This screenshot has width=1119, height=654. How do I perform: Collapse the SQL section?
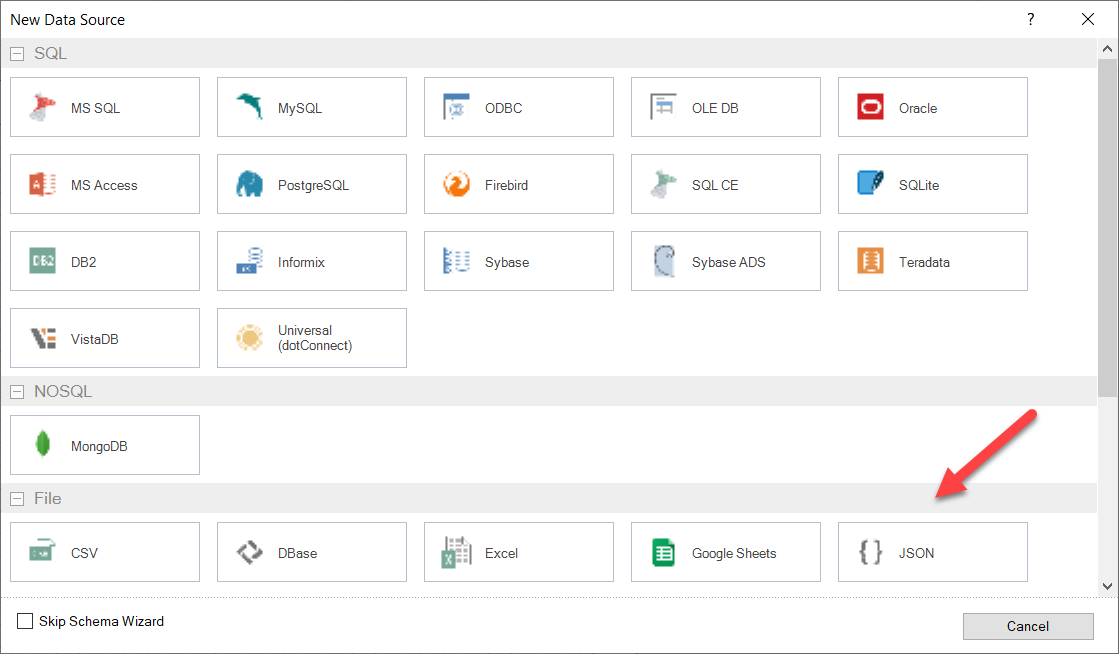coord(17,54)
